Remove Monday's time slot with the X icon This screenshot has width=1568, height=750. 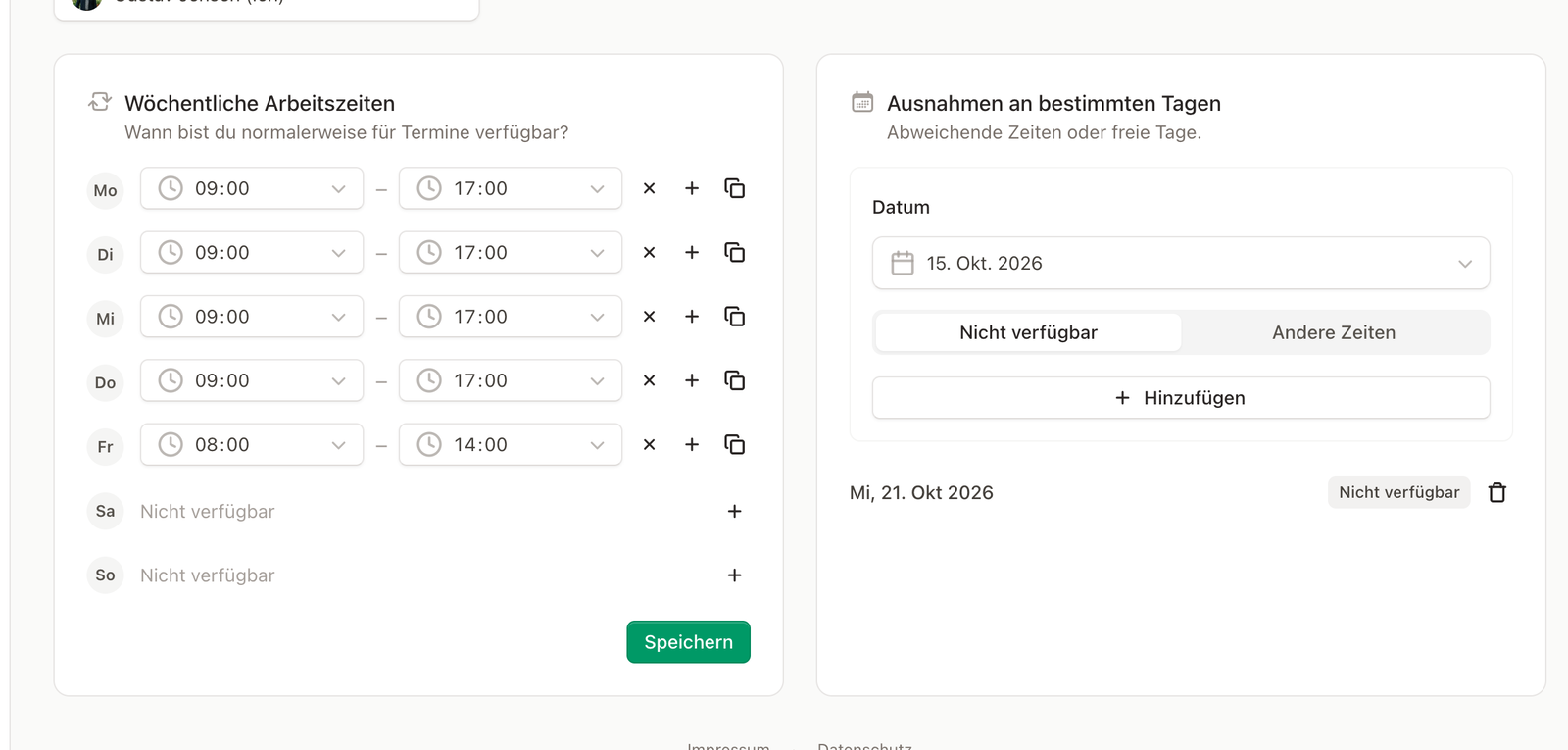(x=649, y=188)
